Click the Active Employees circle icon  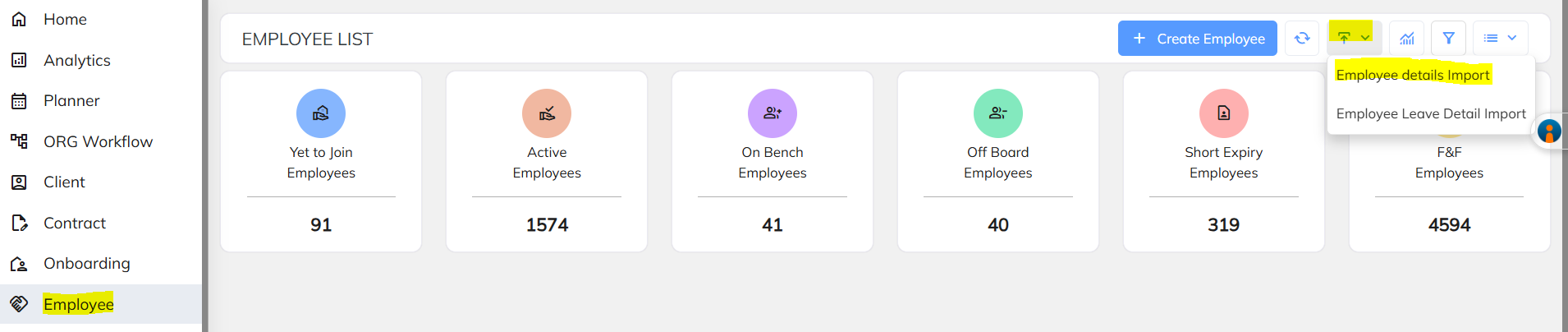547,113
